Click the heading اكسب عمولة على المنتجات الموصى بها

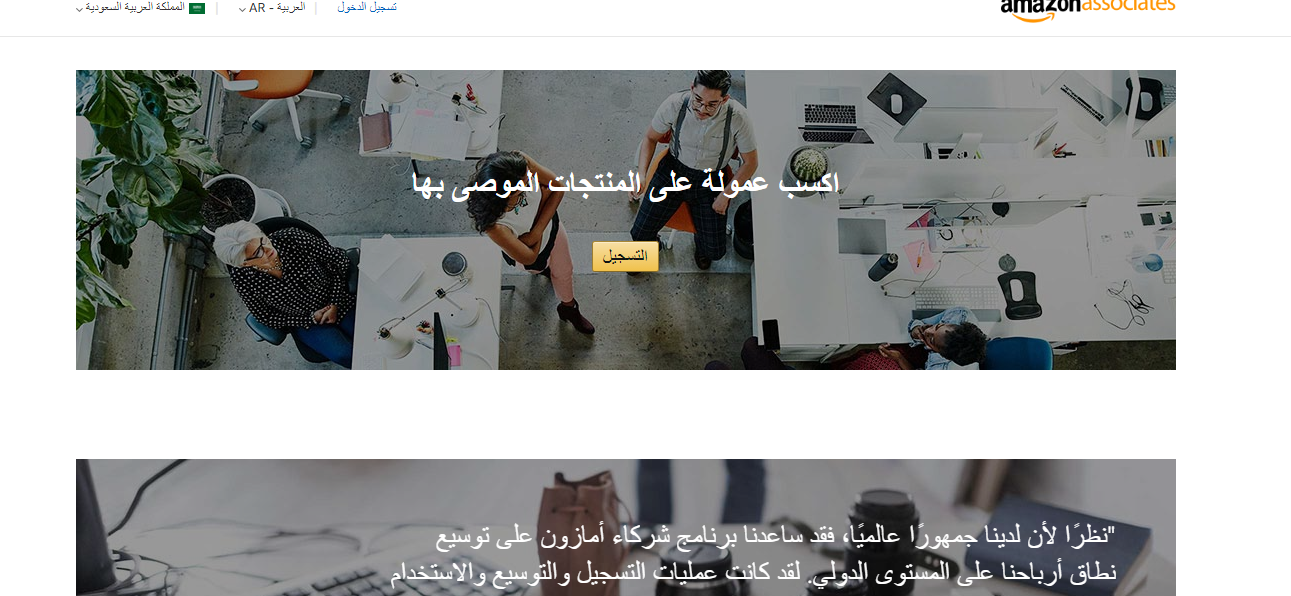pos(626,182)
